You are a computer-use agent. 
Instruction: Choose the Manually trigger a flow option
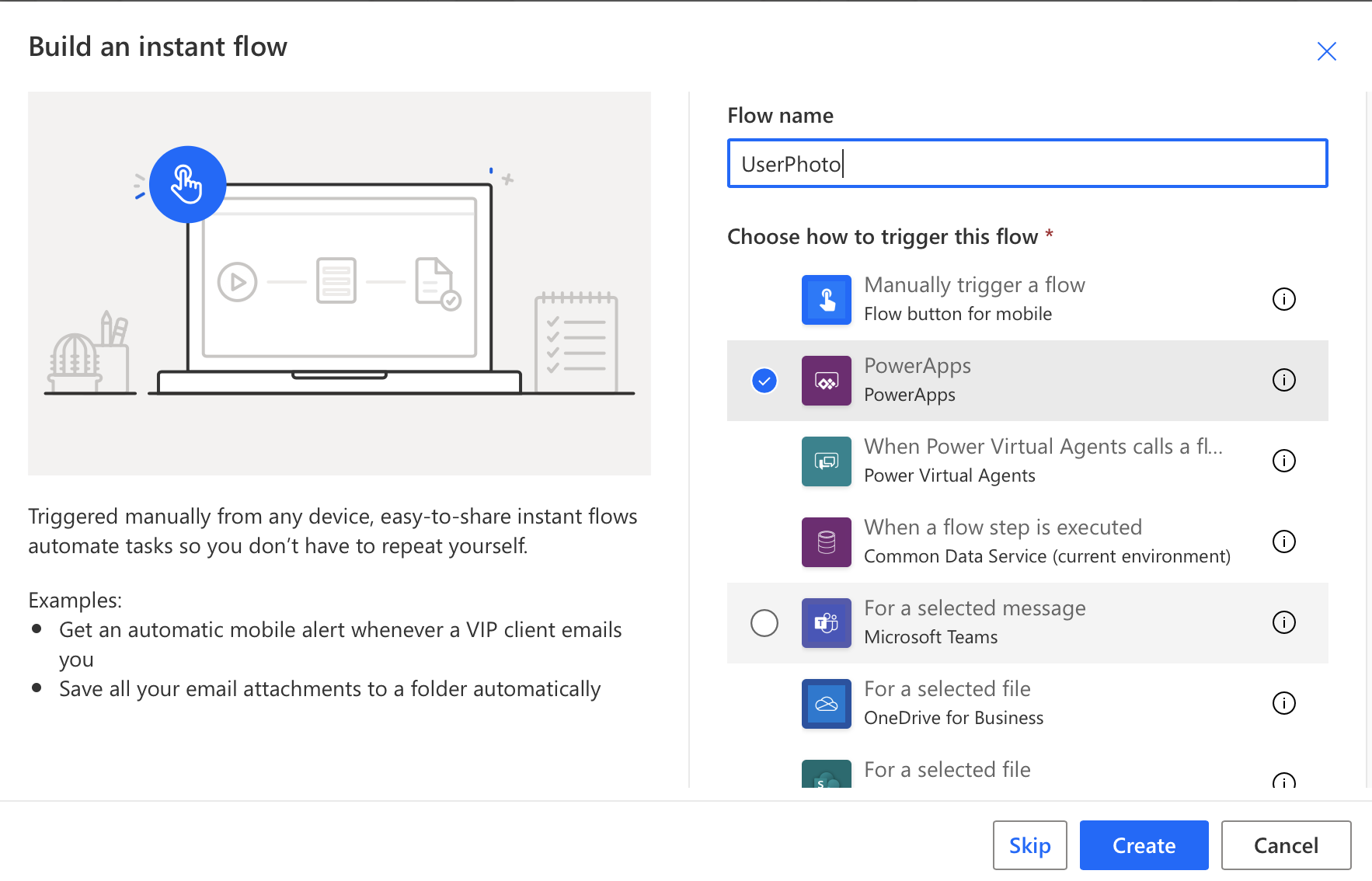tap(1028, 300)
